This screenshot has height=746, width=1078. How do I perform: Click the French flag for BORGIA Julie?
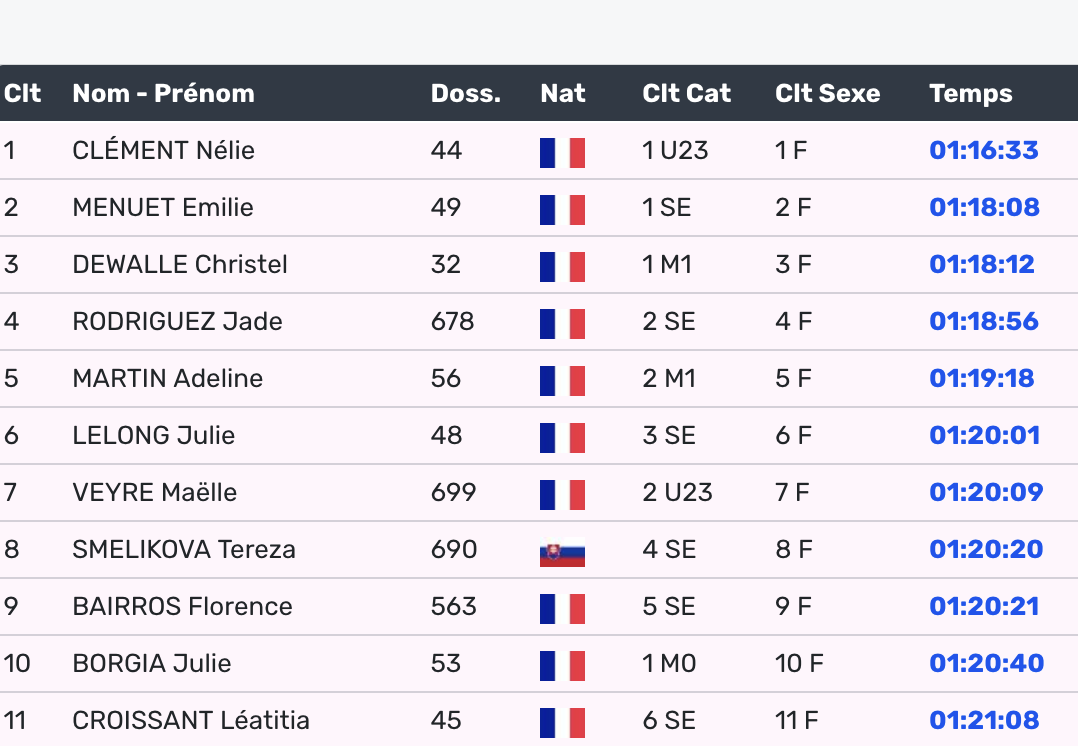[x=562, y=665]
